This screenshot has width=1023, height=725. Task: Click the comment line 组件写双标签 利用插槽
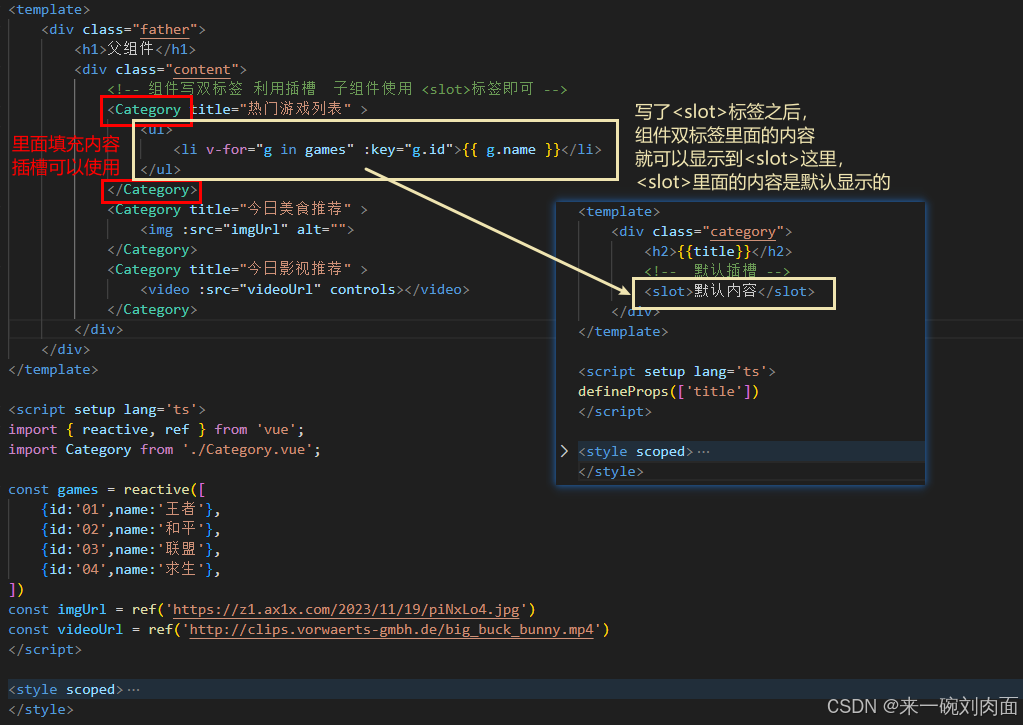(x=337, y=89)
